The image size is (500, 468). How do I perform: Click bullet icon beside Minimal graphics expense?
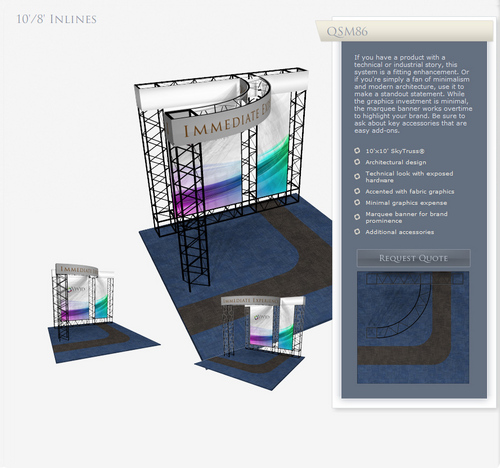tap(357, 203)
